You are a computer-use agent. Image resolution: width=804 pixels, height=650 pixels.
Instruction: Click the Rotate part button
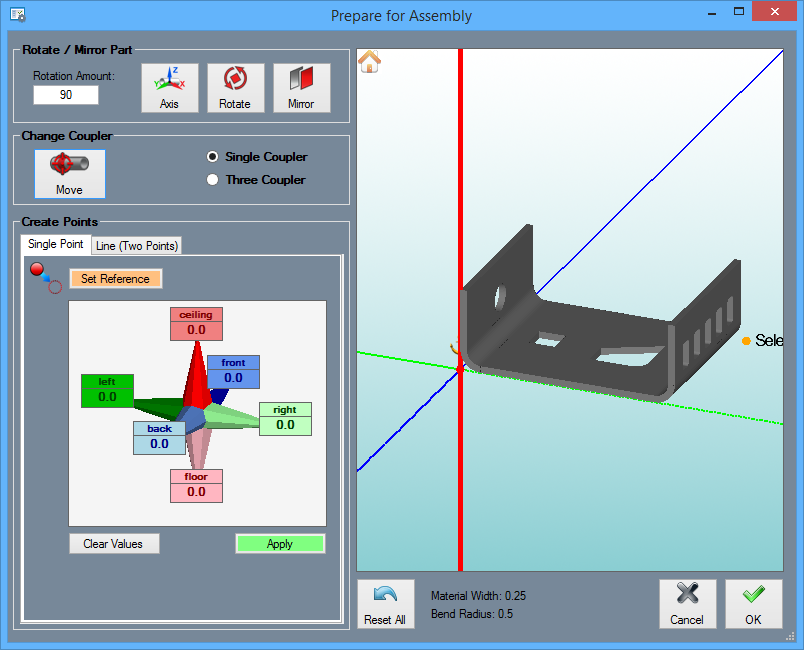point(235,88)
